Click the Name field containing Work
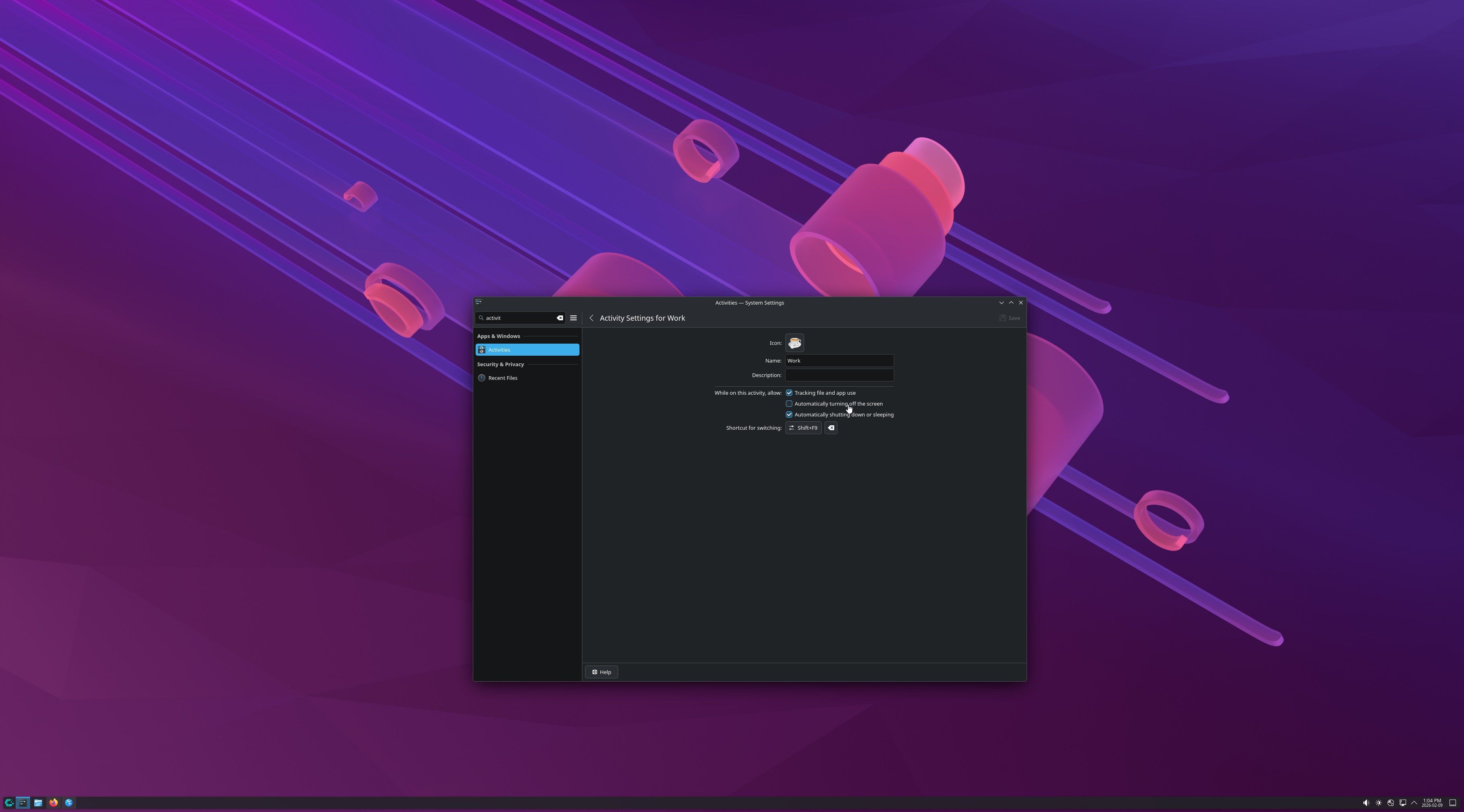This screenshot has width=1464, height=812. click(x=839, y=361)
